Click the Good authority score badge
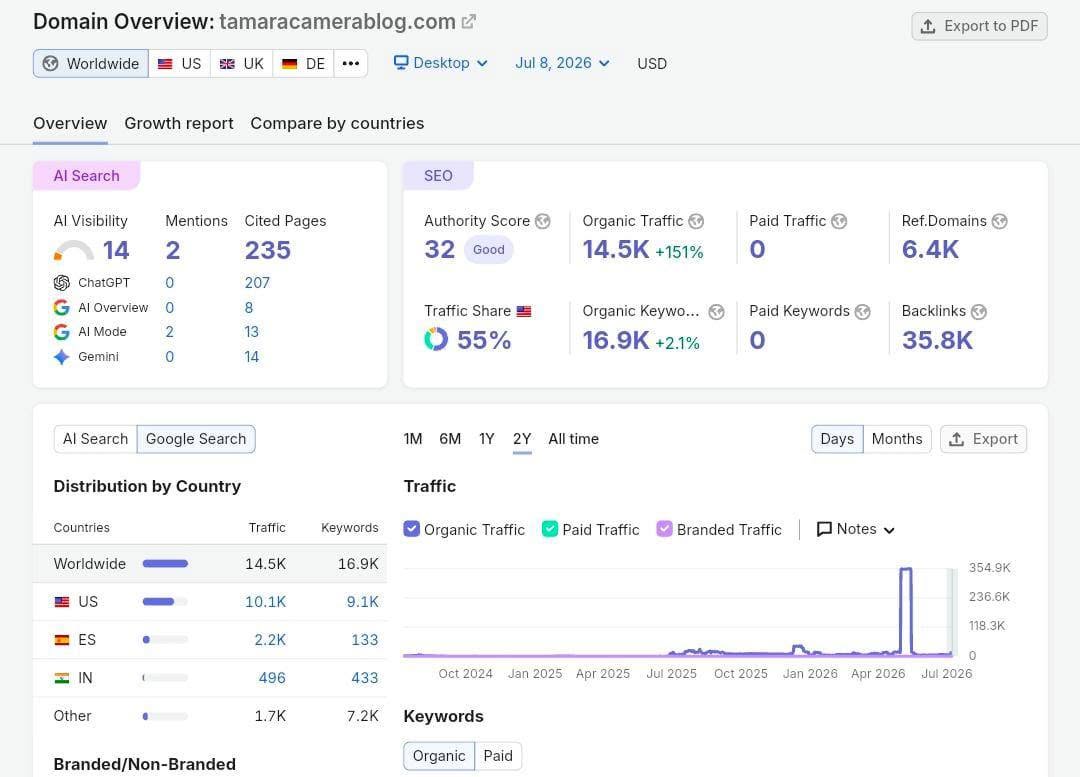The width and height of the screenshot is (1080, 777). [x=488, y=249]
